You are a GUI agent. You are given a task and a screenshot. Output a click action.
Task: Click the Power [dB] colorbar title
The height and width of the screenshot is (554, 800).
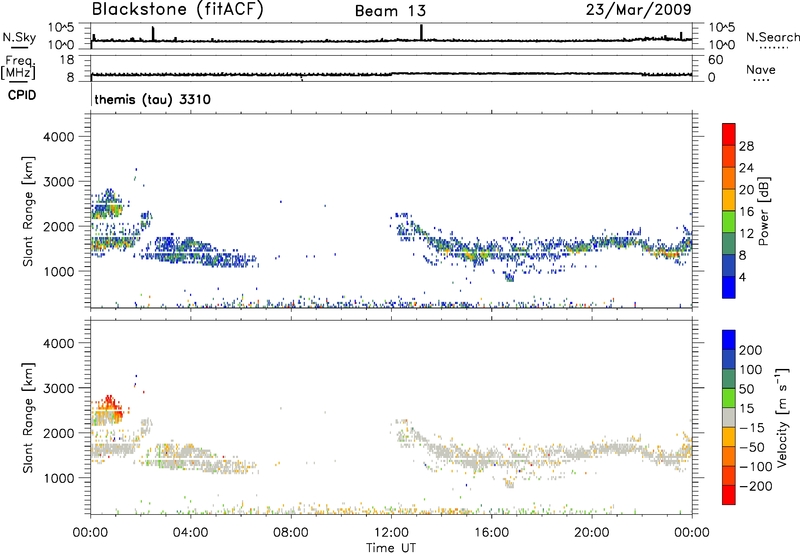pos(763,211)
